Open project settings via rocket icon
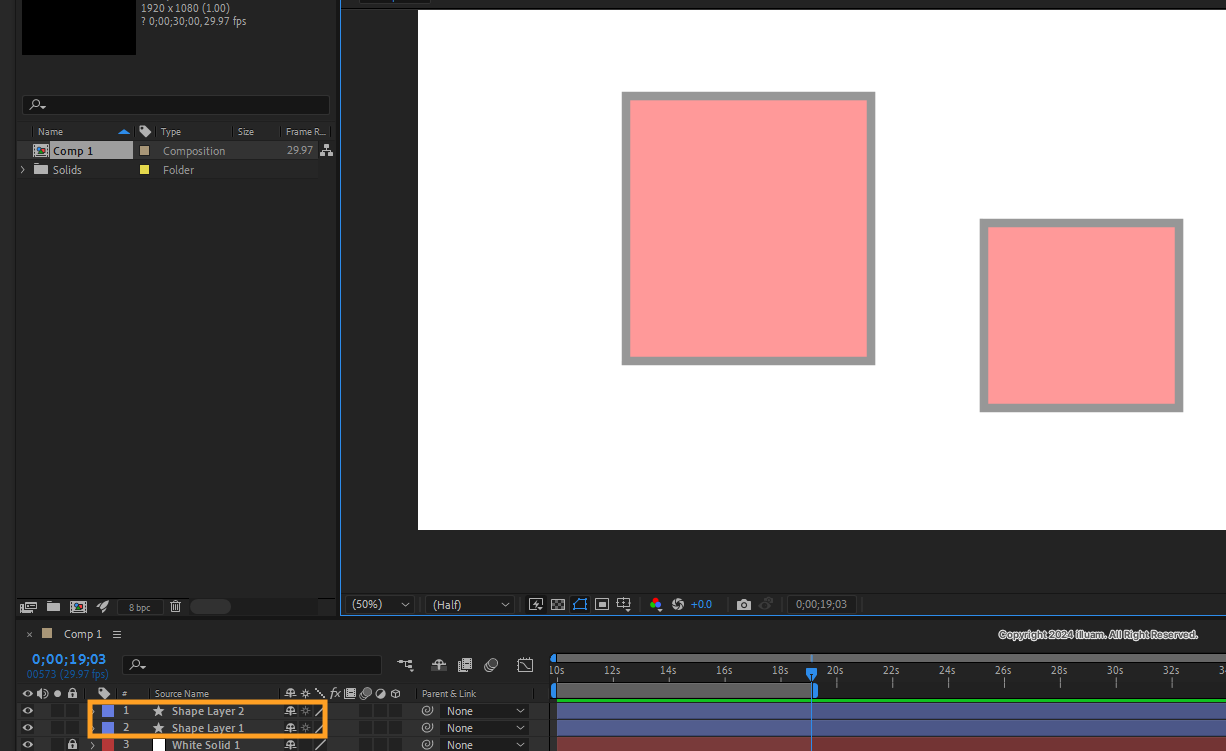Screen dimensions: 1226x751 pyautogui.click(x=102, y=606)
